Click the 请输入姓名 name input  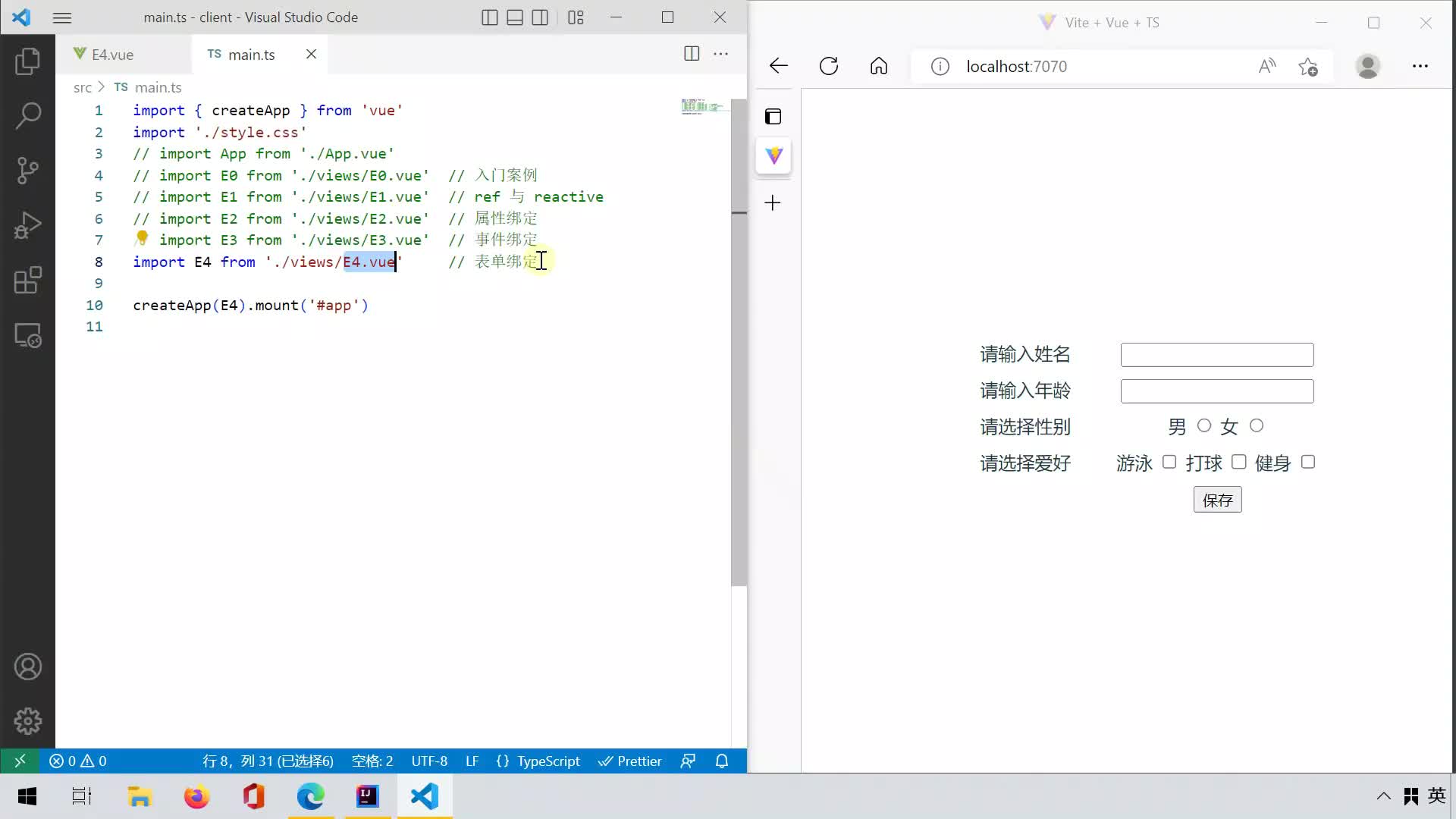click(1217, 355)
